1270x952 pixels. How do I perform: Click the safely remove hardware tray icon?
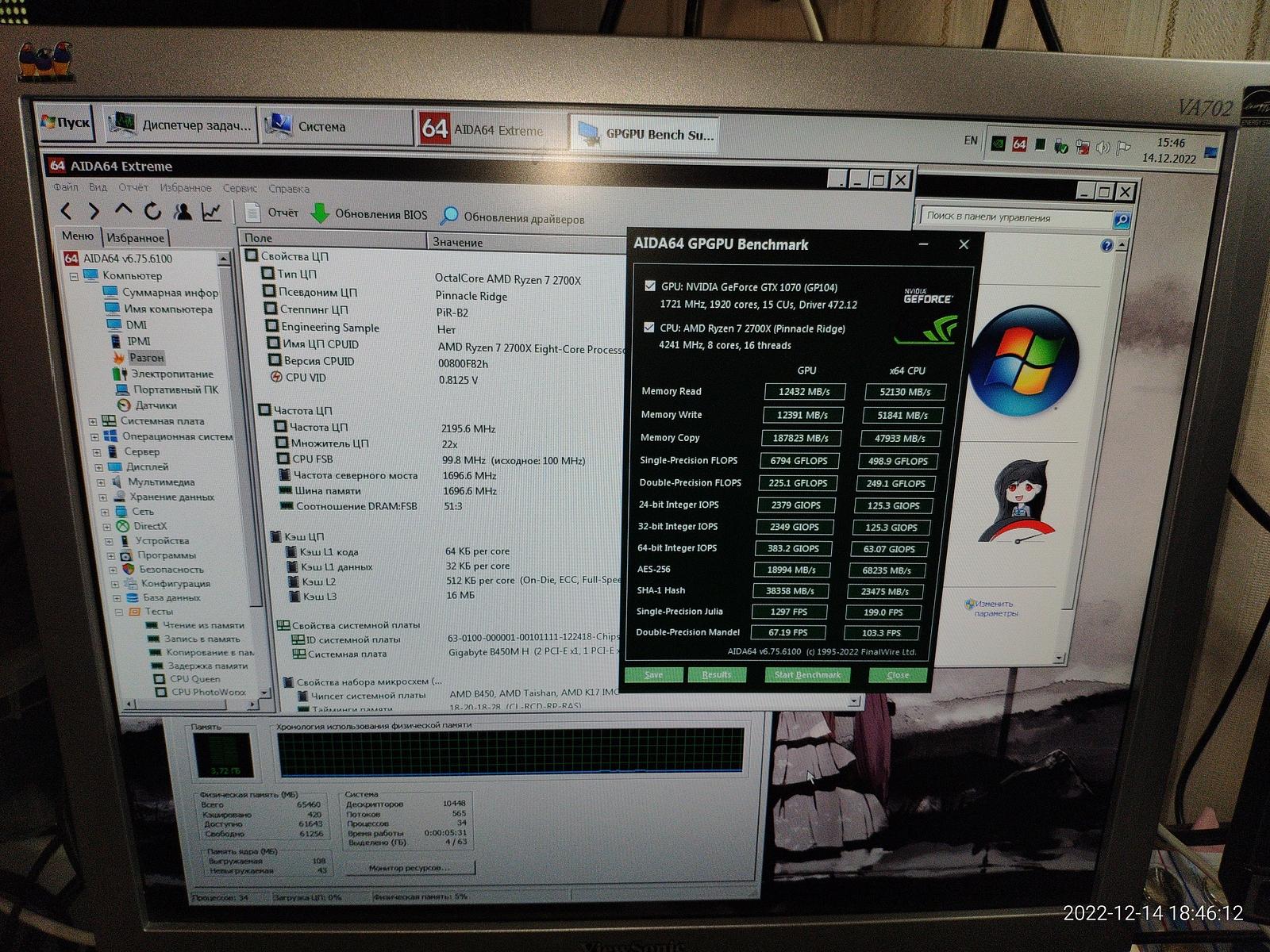[1060, 146]
